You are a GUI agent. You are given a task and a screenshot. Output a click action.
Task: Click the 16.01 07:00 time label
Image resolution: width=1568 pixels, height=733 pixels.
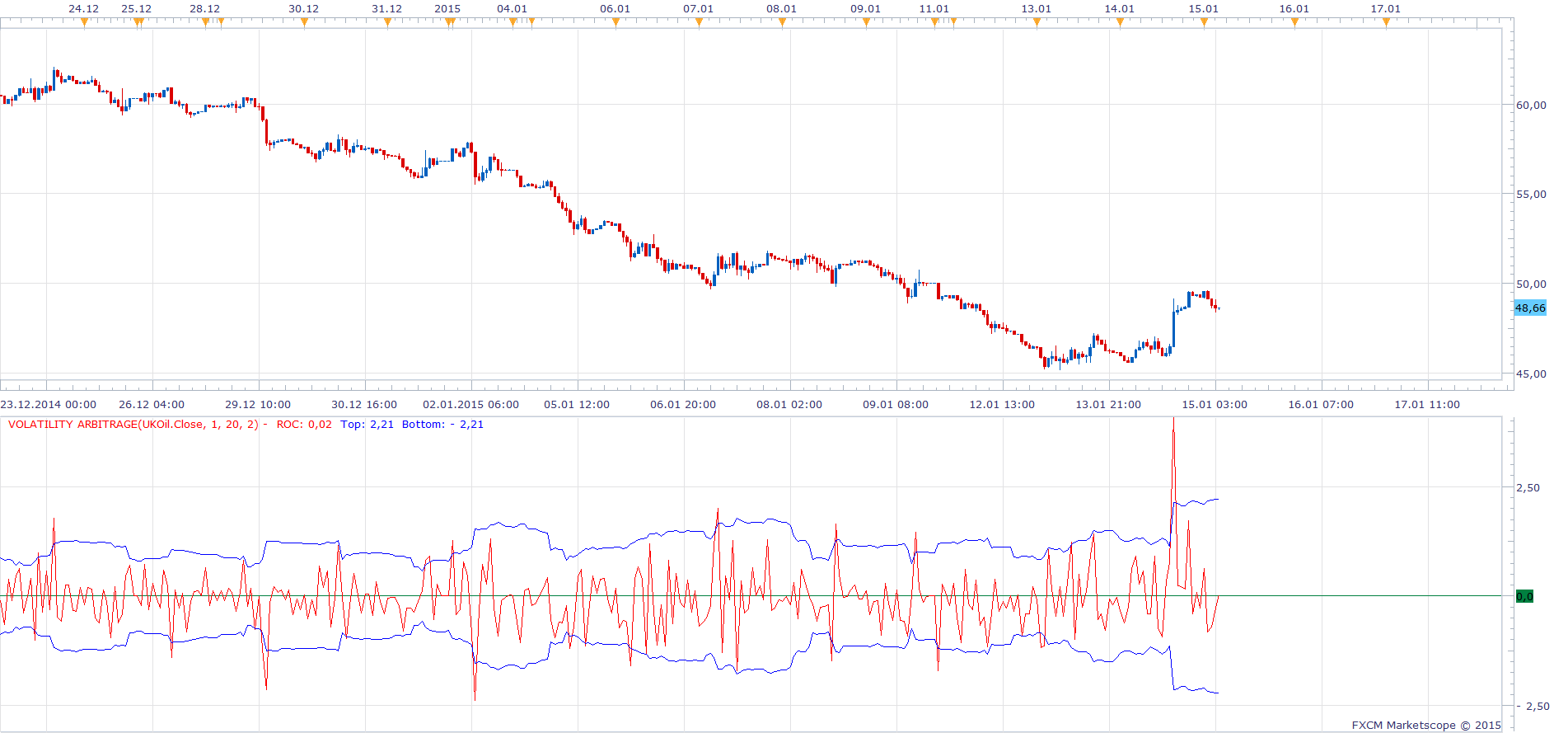[1321, 404]
